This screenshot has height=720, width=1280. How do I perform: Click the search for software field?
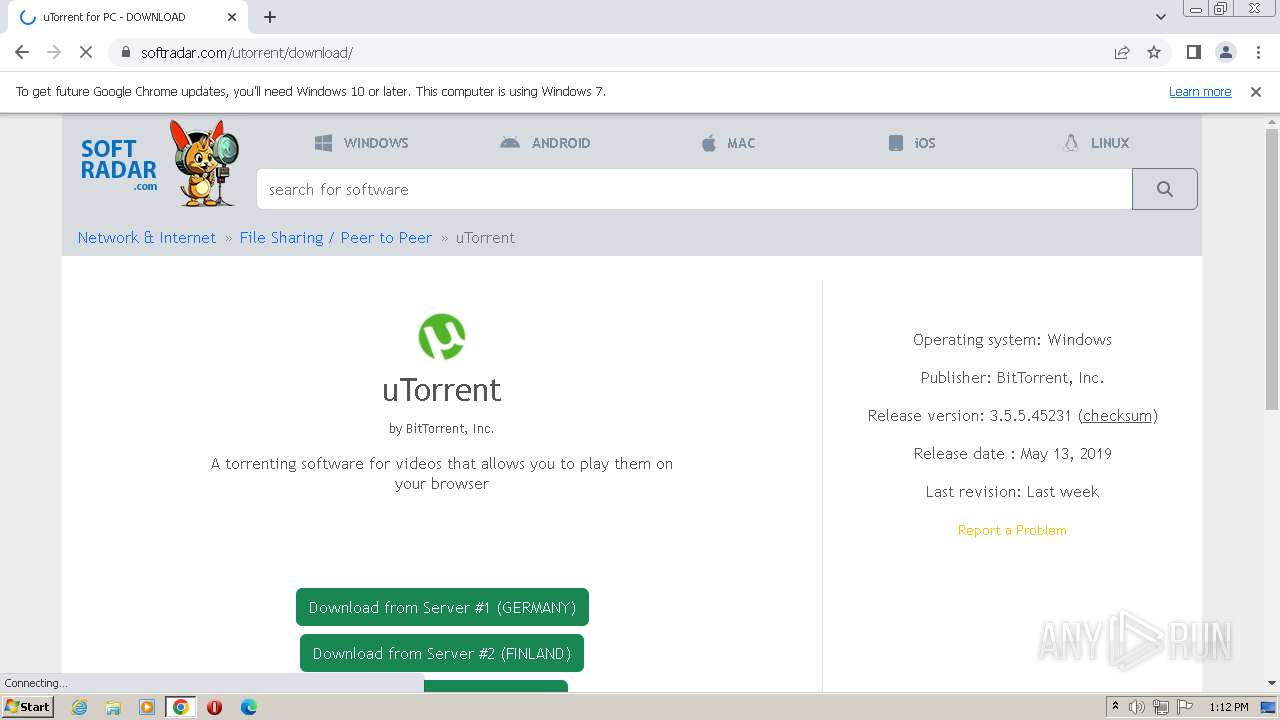tap(694, 189)
